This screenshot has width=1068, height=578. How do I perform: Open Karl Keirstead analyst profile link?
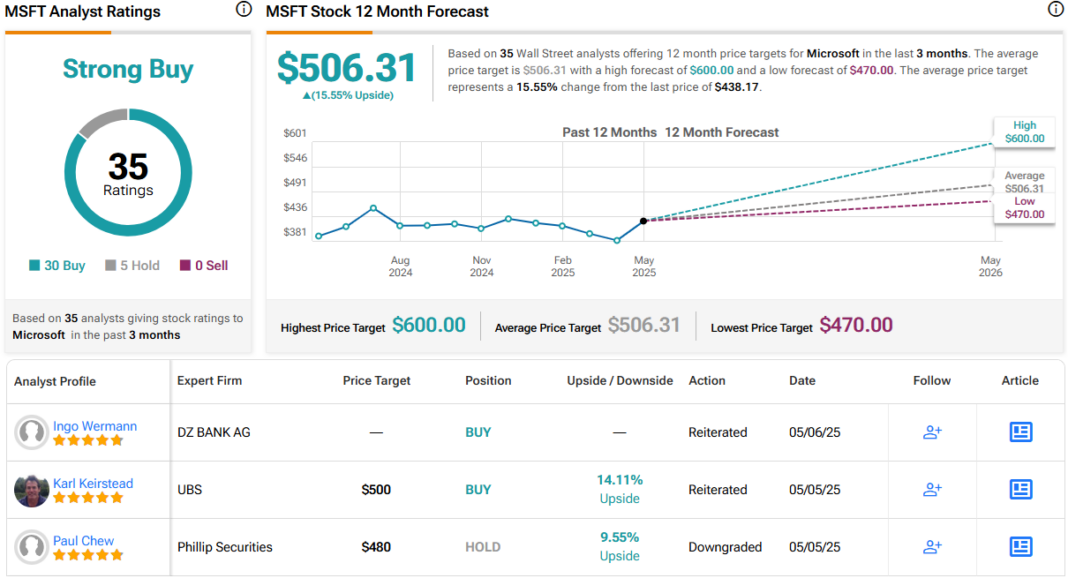click(x=93, y=483)
